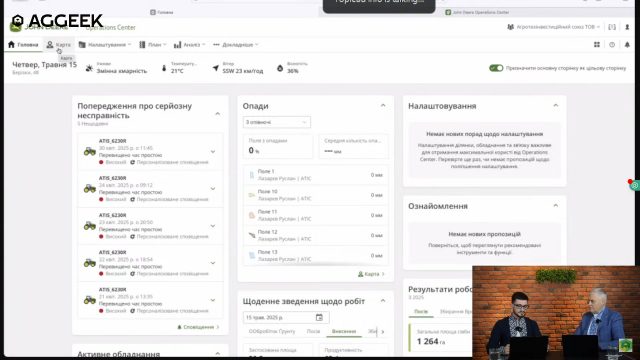Switch to the Посів tab in daily summary
The width and height of the screenshot is (640, 360).
click(313, 331)
